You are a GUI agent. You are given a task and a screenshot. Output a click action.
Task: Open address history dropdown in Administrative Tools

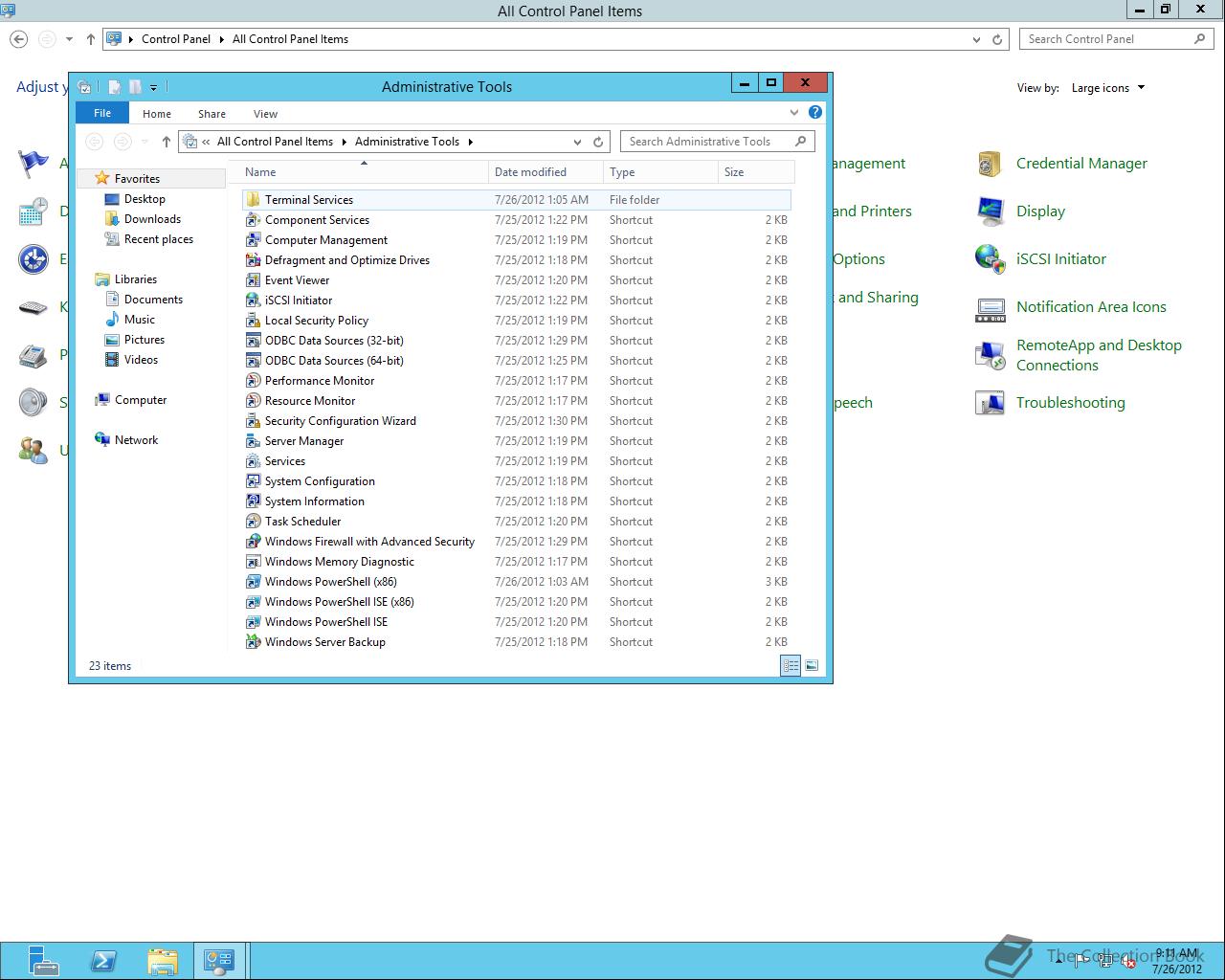[577, 142]
